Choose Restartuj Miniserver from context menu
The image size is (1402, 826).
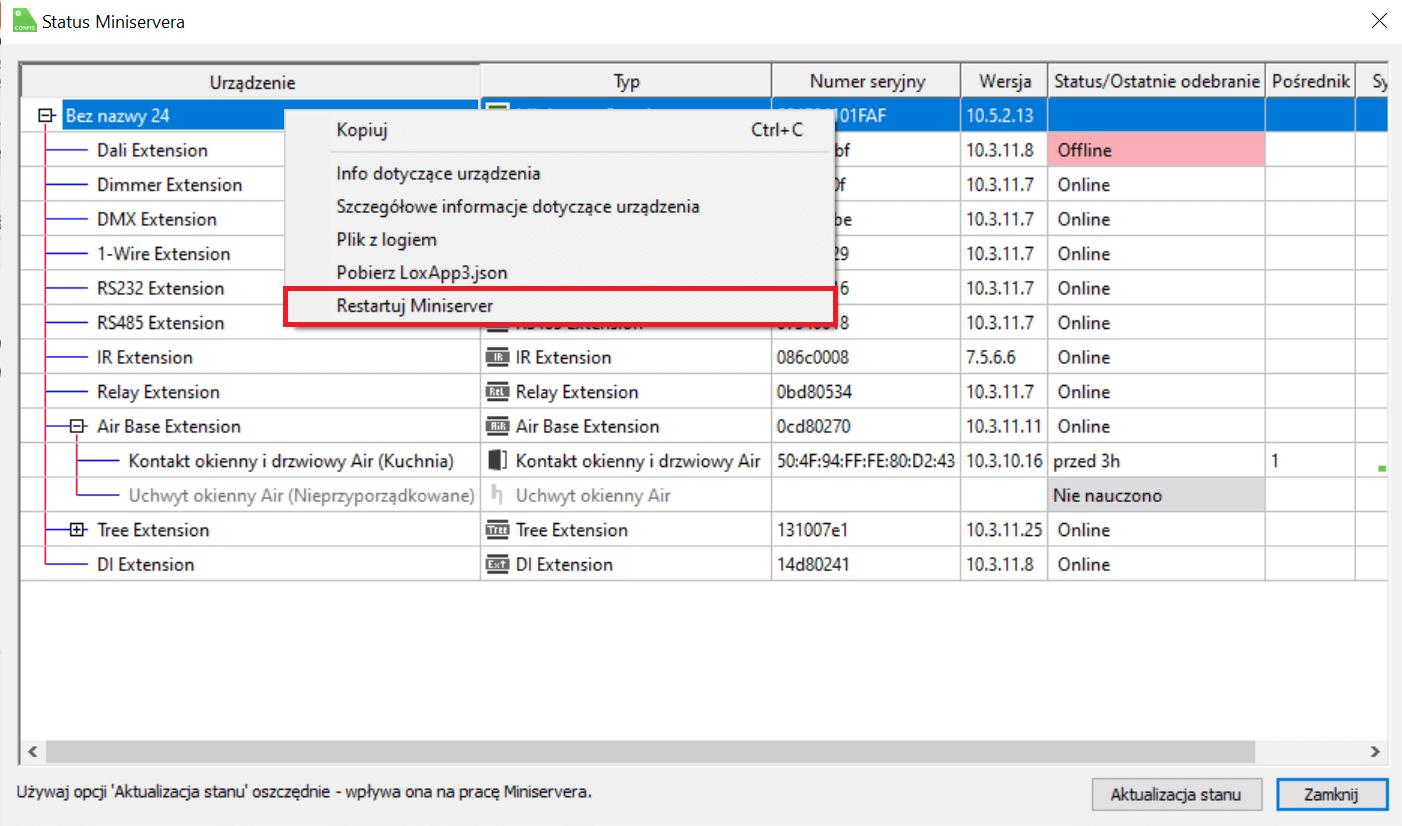tap(415, 306)
